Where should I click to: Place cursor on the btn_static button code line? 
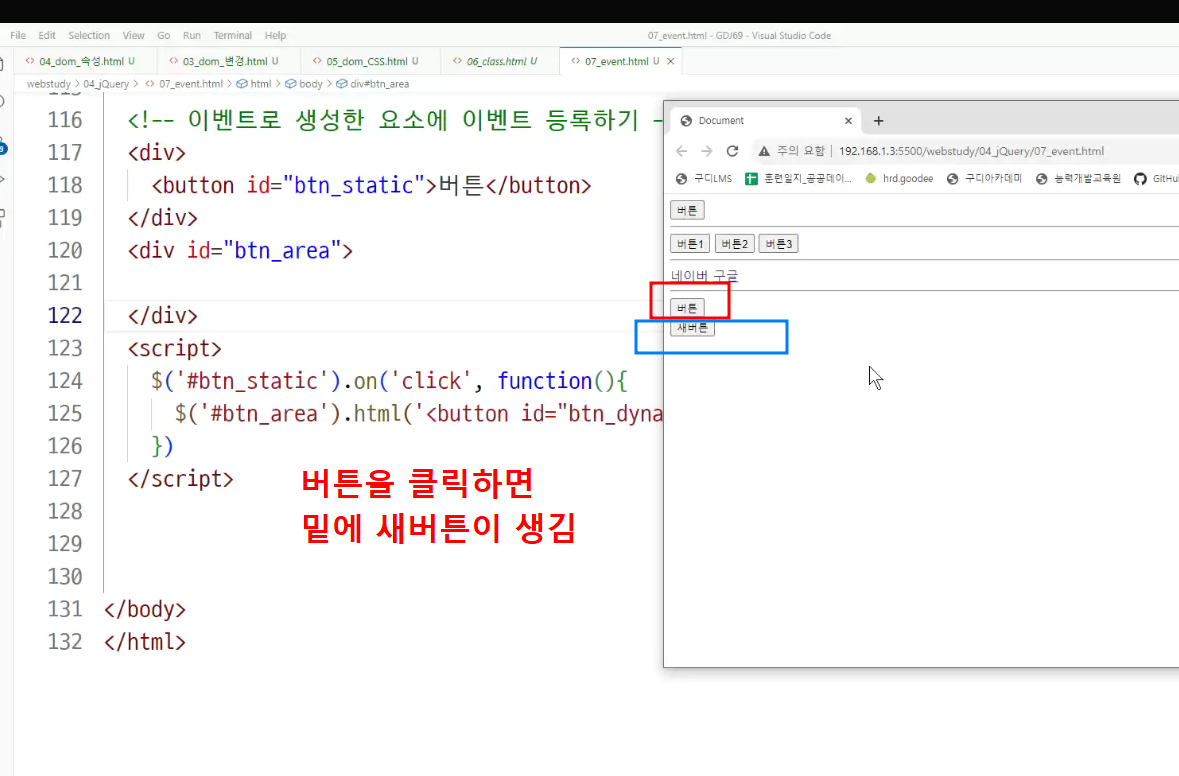point(371,185)
